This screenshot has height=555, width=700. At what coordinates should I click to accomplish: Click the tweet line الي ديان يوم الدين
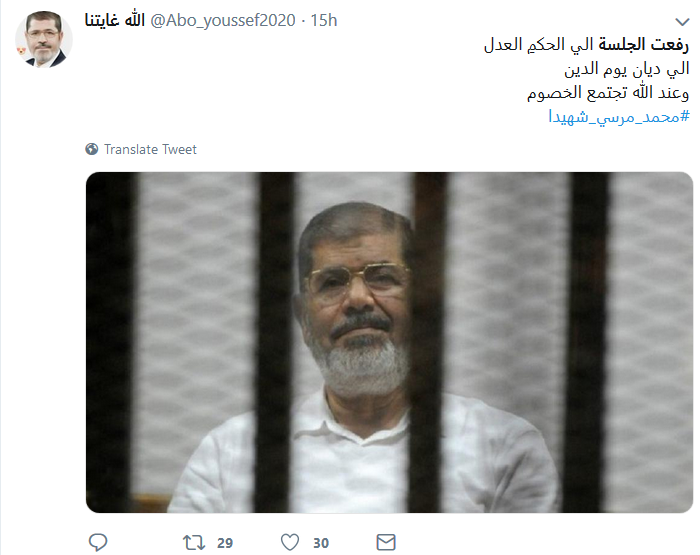(627, 69)
